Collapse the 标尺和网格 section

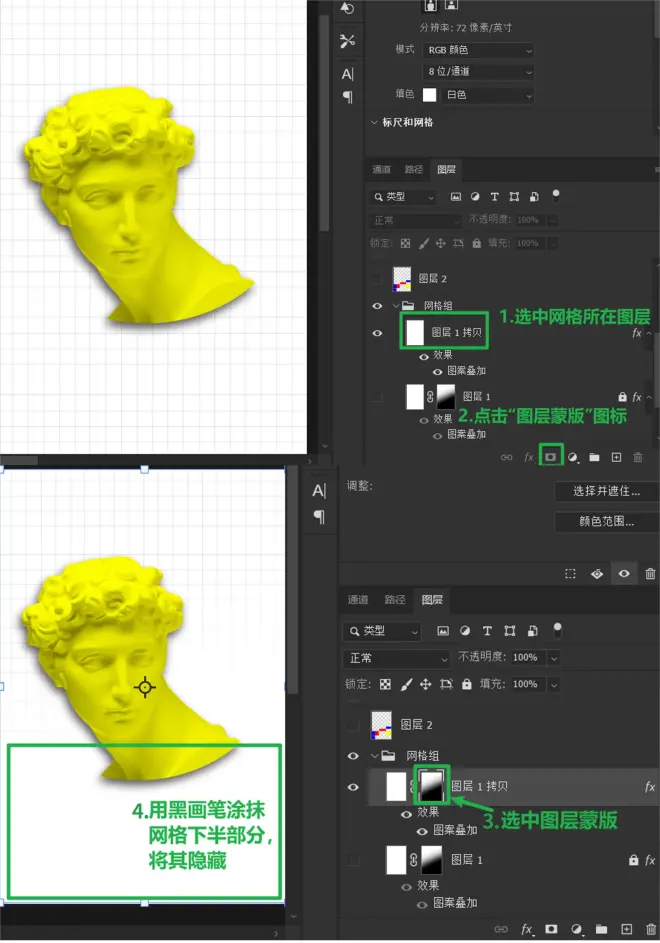(x=374, y=122)
